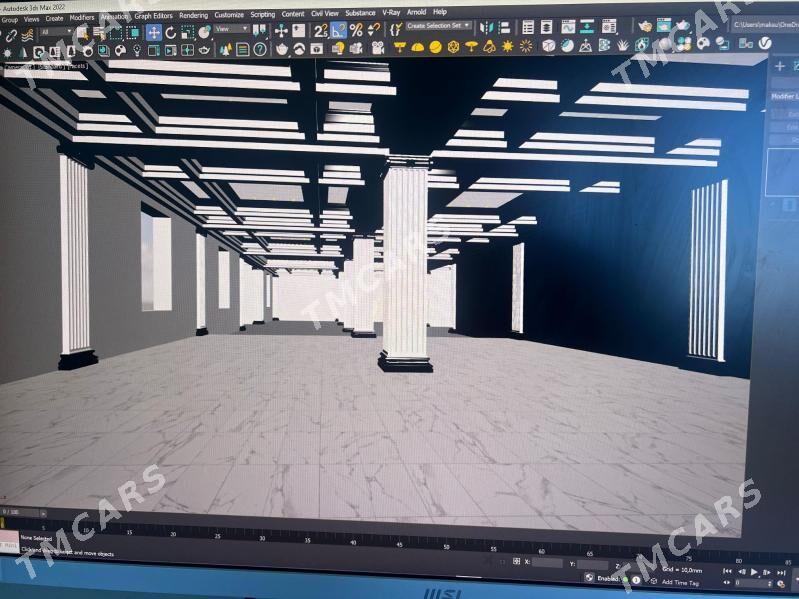The width and height of the screenshot is (799, 599).
Task: Open the Render Setup teapot icon
Action: [x=645, y=26]
